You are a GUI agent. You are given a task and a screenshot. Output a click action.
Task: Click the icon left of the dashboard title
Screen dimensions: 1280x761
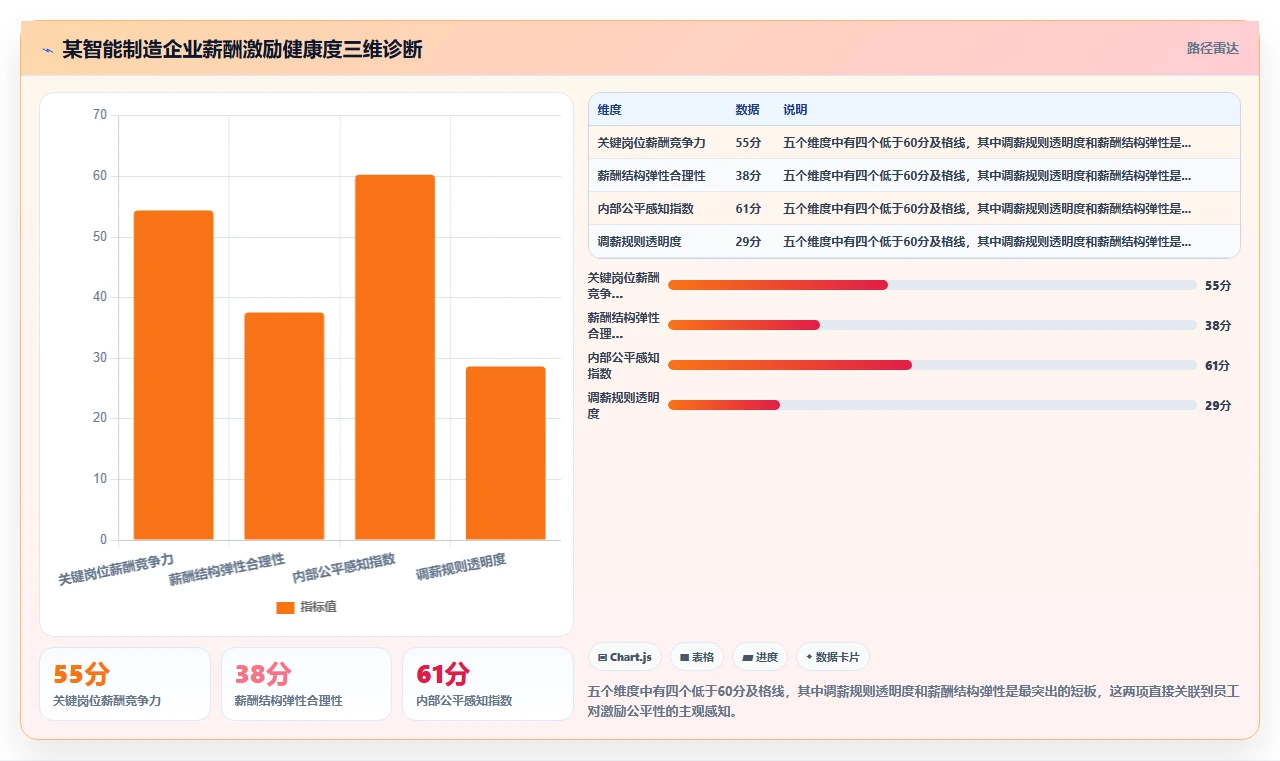click(x=47, y=49)
